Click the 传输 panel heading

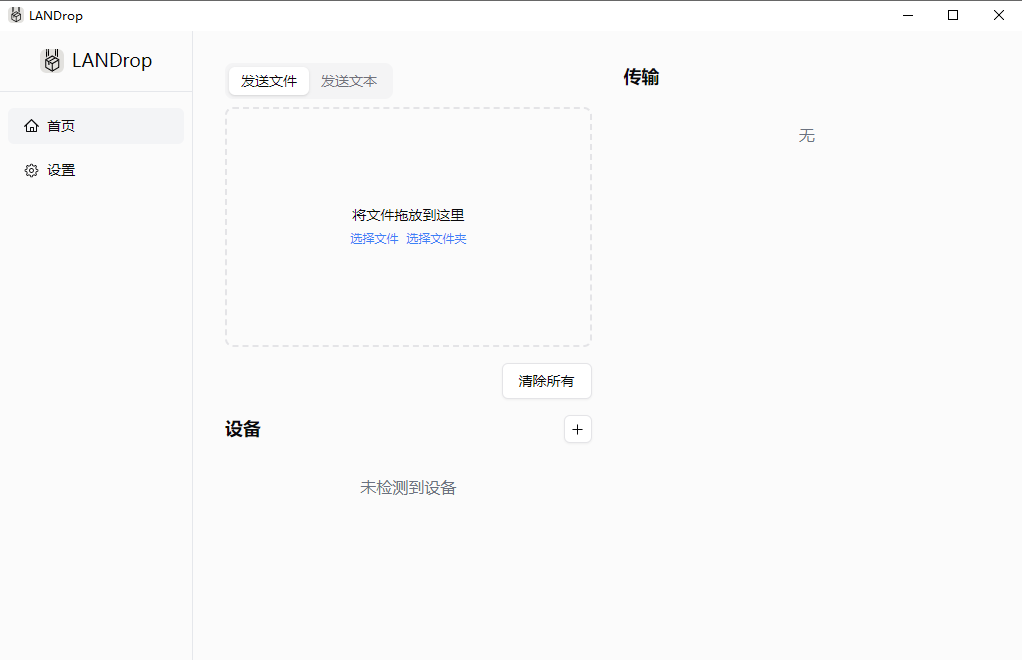[640, 77]
